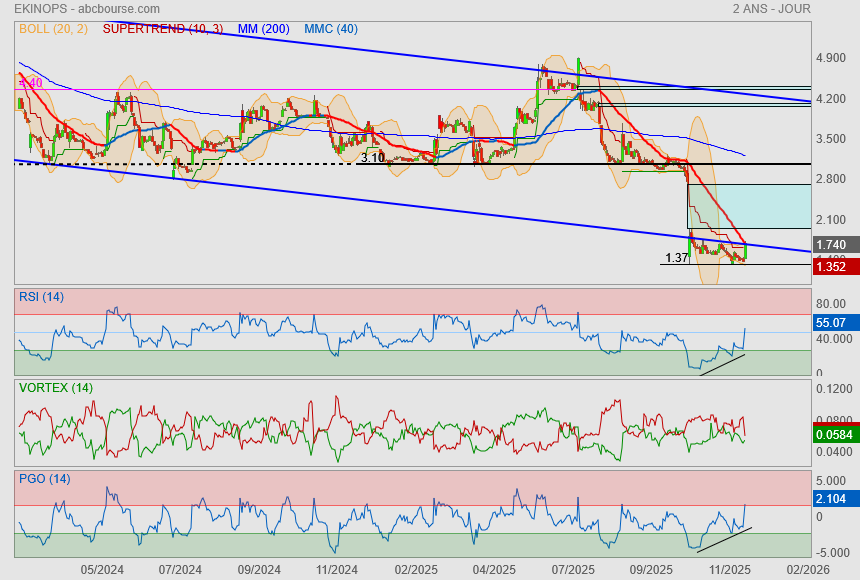Click the 4.900 price axis label

tap(832, 58)
